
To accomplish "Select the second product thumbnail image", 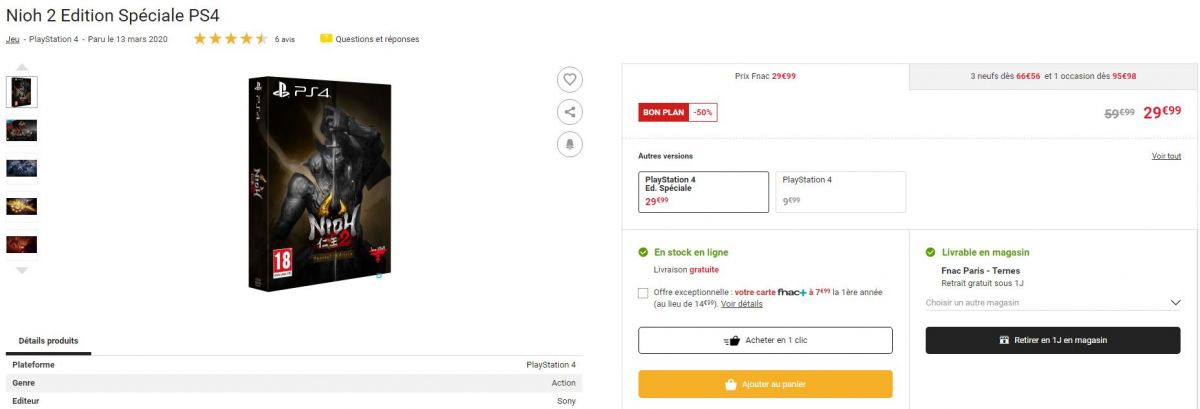I will 22,130.
